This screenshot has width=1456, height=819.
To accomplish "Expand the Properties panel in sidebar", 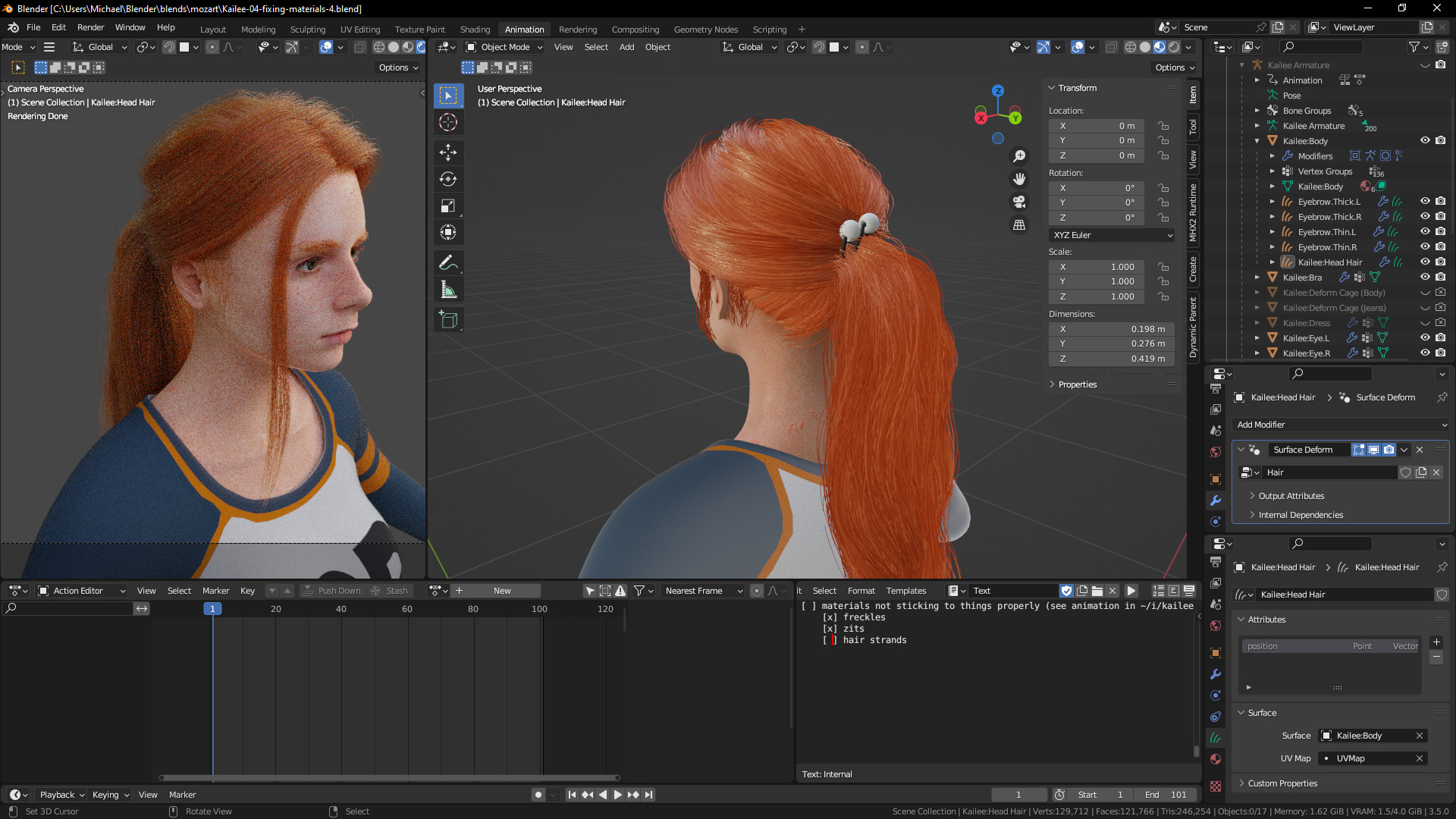I will [x=1077, y=384].
